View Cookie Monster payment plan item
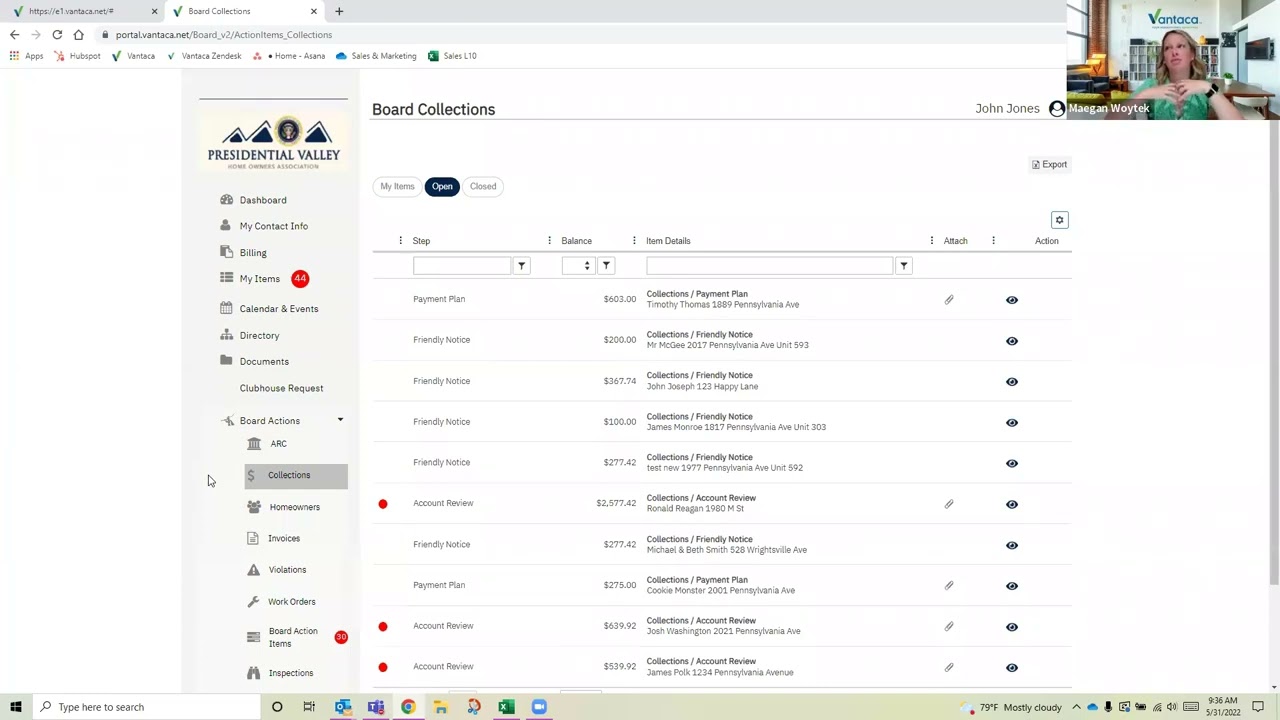 (x=1012, y=586)
